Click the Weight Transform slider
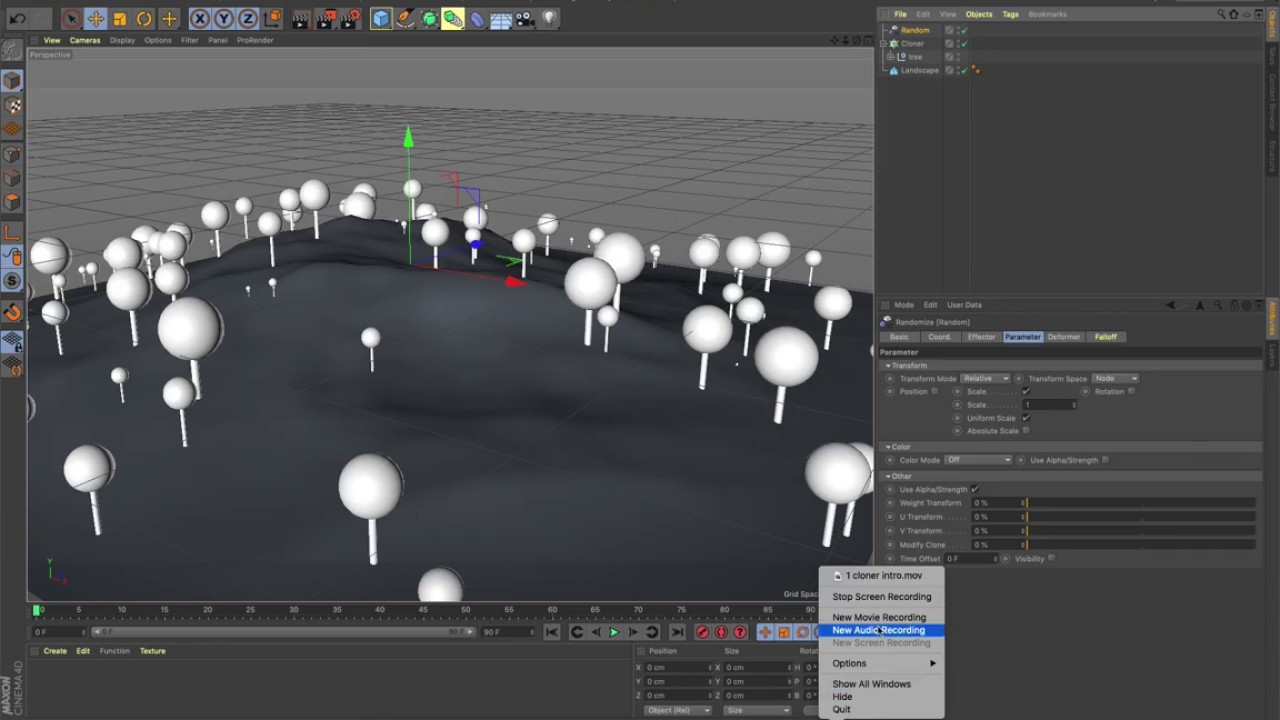 point(1140,503)
